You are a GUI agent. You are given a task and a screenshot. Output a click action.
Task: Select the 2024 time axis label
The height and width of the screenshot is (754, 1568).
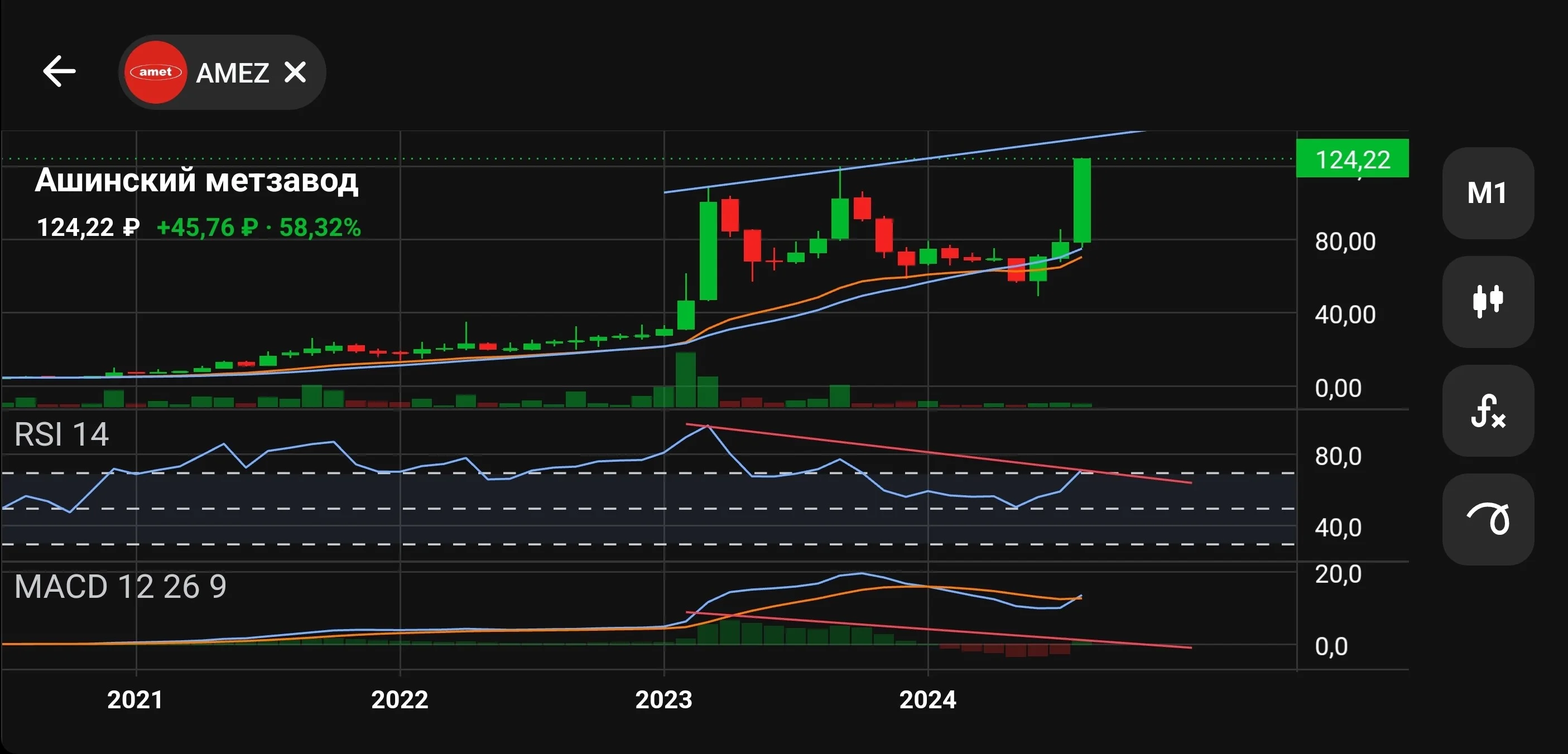point(927,700)
